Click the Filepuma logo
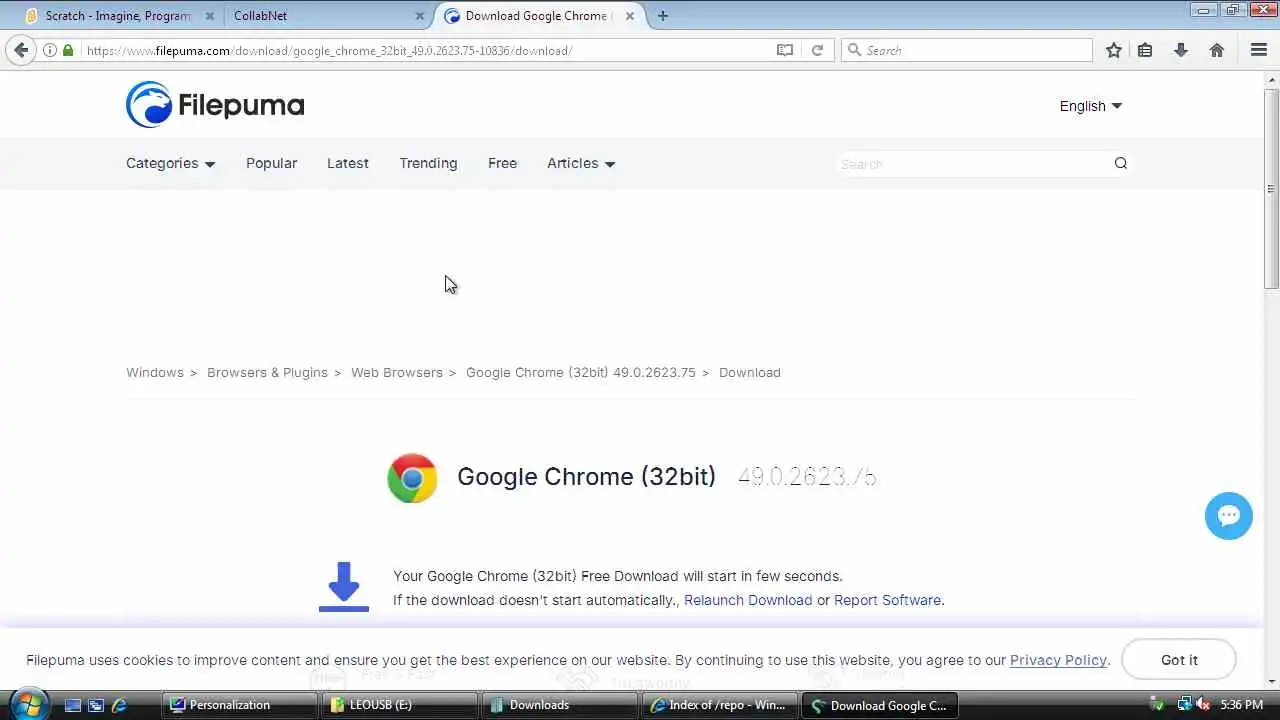Screen dimensions: 1280x720 [x=215, y=105]
